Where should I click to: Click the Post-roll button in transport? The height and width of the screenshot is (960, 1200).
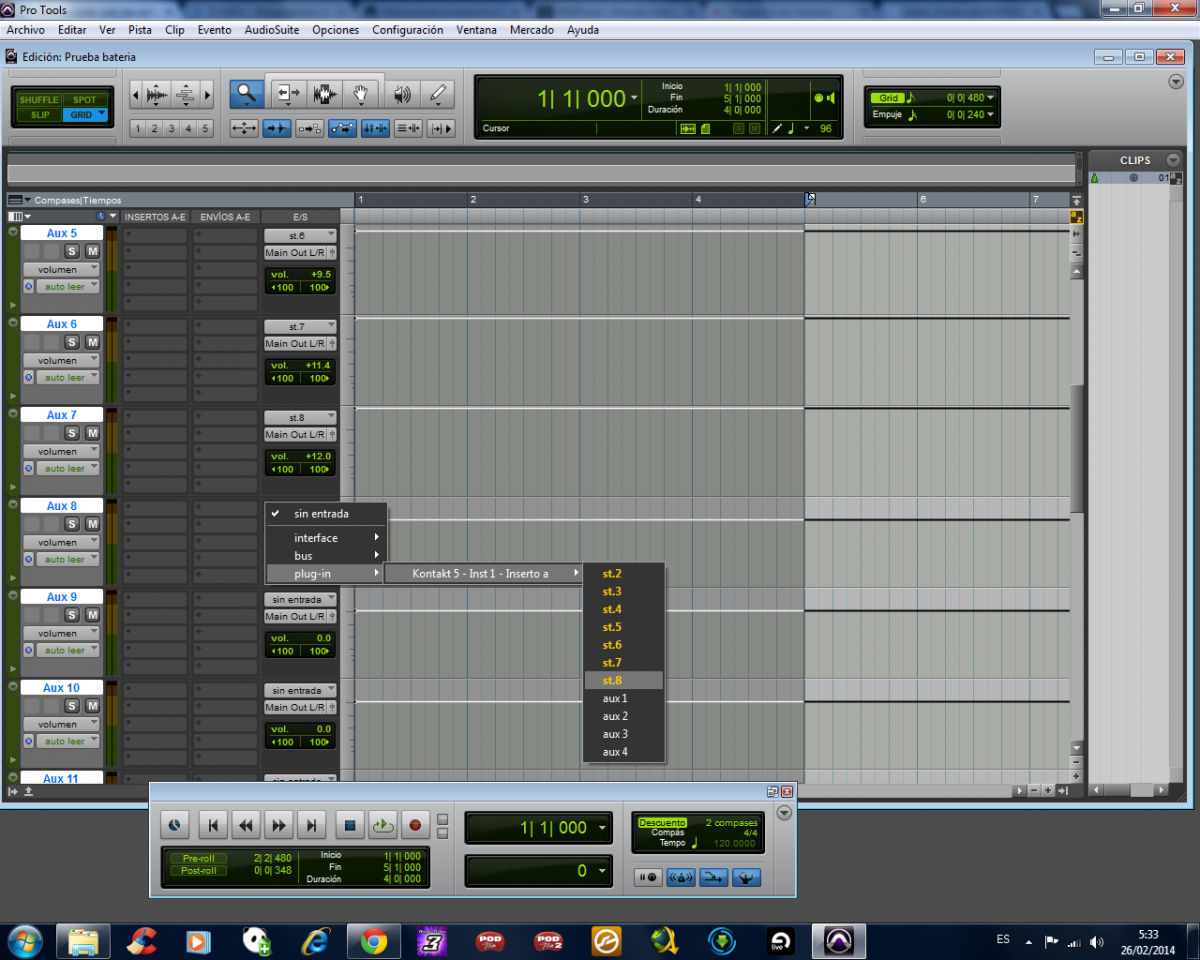(x=198, y=871)
